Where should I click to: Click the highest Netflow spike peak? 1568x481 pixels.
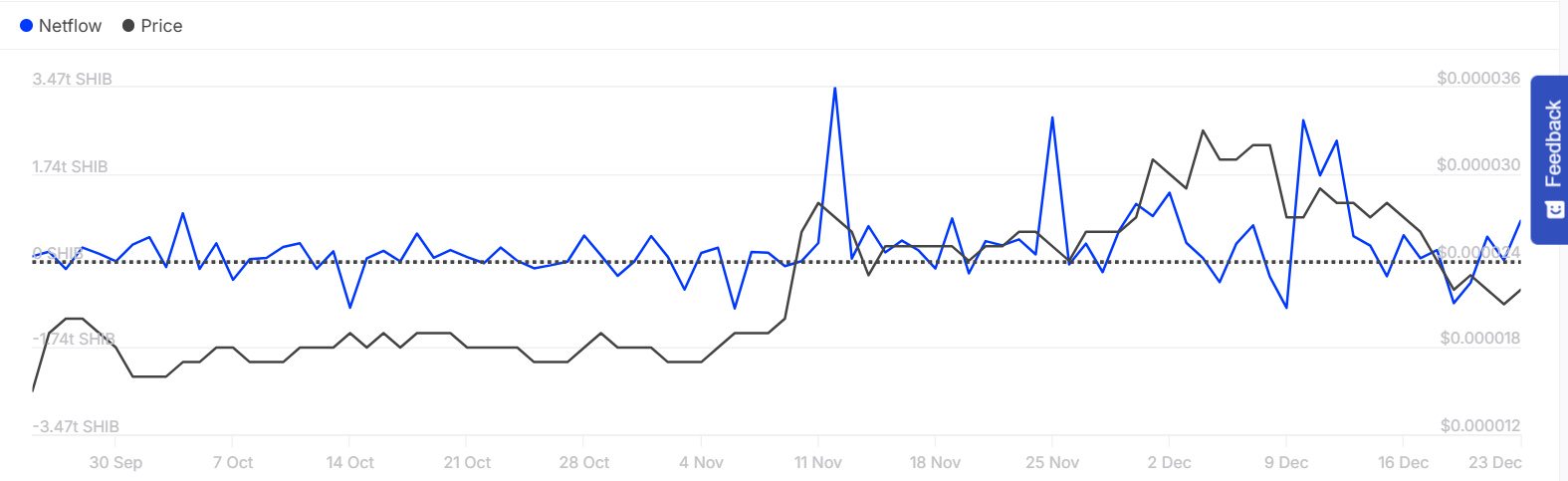tap(834, 89)
